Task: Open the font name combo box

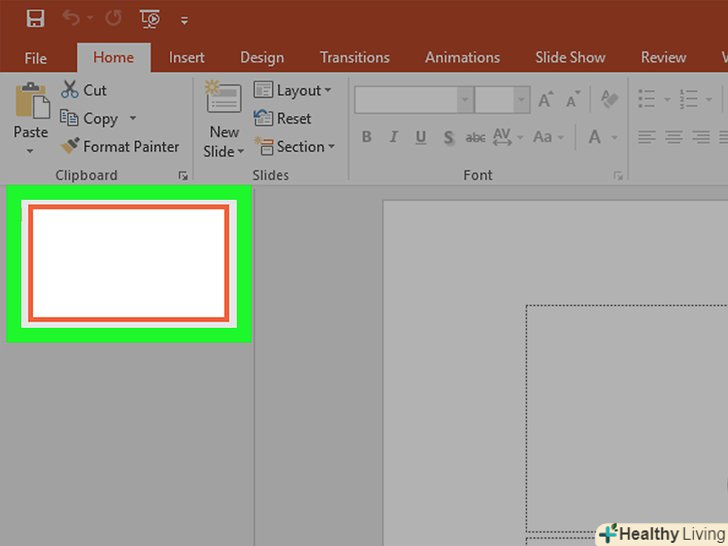Action: pos(413,100)
